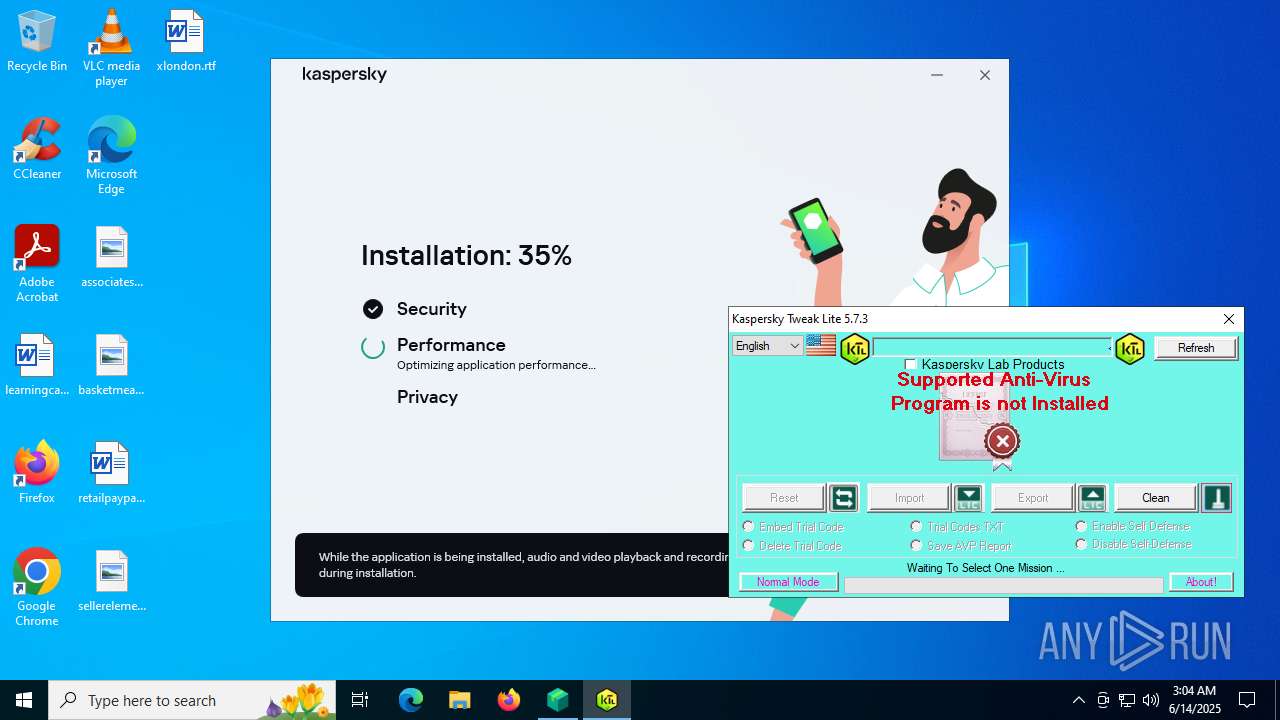Click the reset arrows icon next to Reset
Image resolution: width=1280 pixels, height=720 pixels.
pos(844,498)
